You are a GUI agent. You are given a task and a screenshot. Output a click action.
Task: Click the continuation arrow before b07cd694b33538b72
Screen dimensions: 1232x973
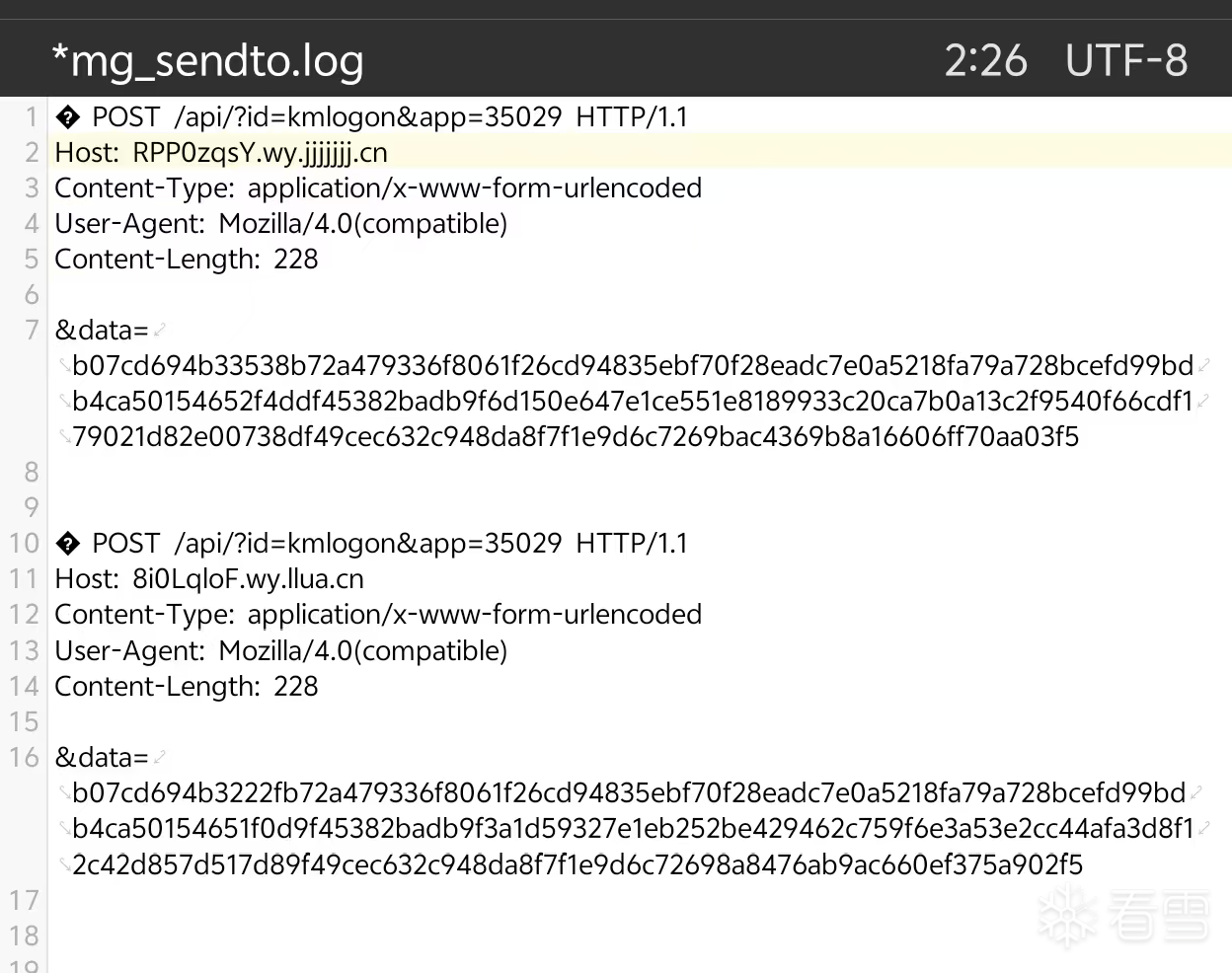[64, 367]
